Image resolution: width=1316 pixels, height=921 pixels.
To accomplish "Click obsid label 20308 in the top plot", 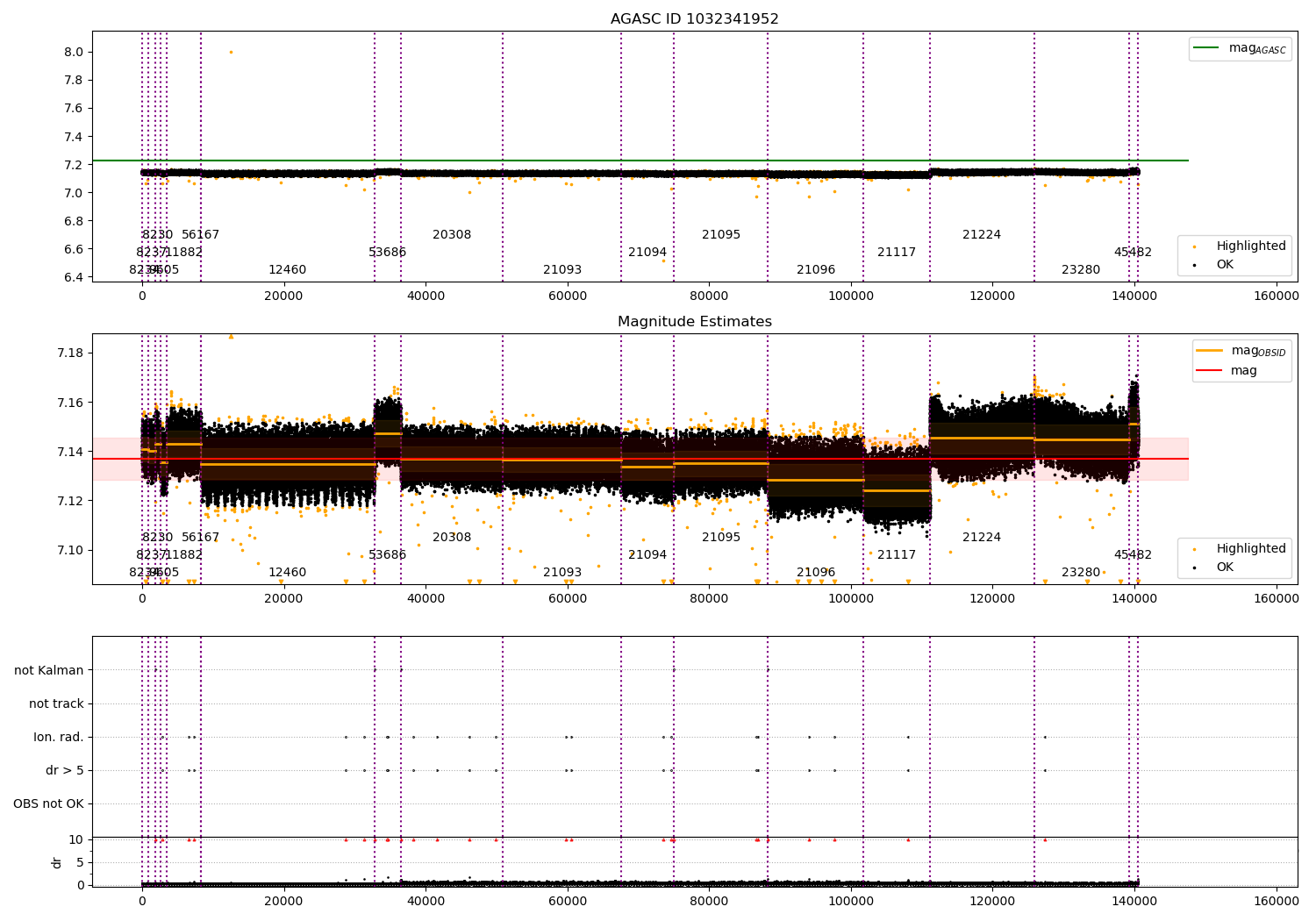I will click(452, 235).
